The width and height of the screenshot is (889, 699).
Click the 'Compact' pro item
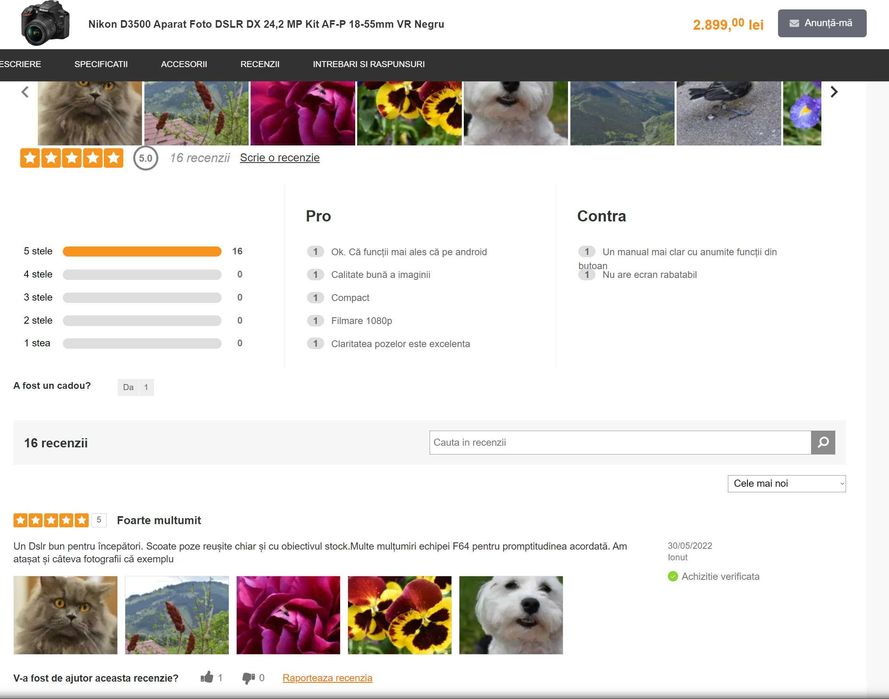point(350,298)
